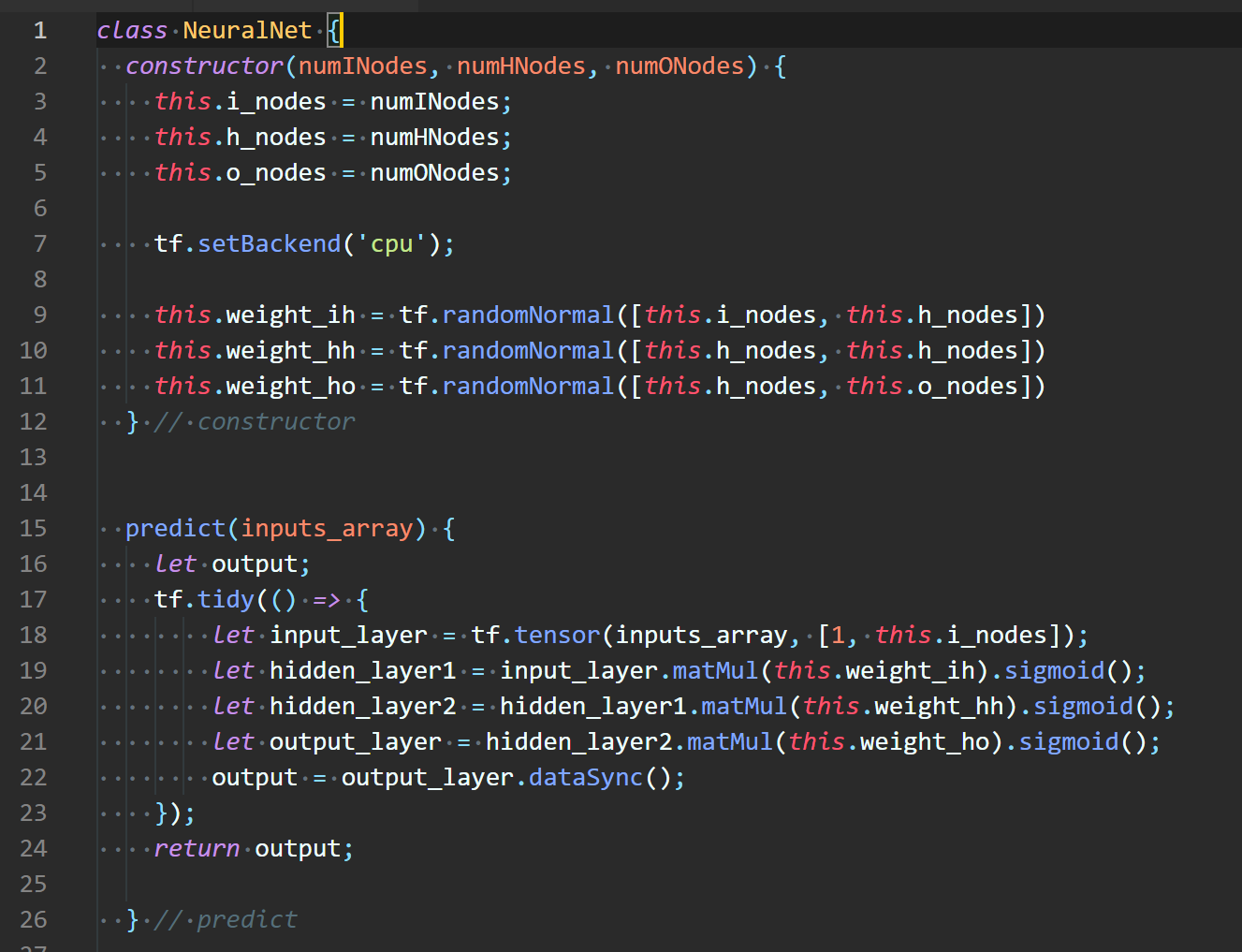The image size is (1242, 952).
Task: Click 'sigmoid' call on line 19
Action: (1055, 670)
